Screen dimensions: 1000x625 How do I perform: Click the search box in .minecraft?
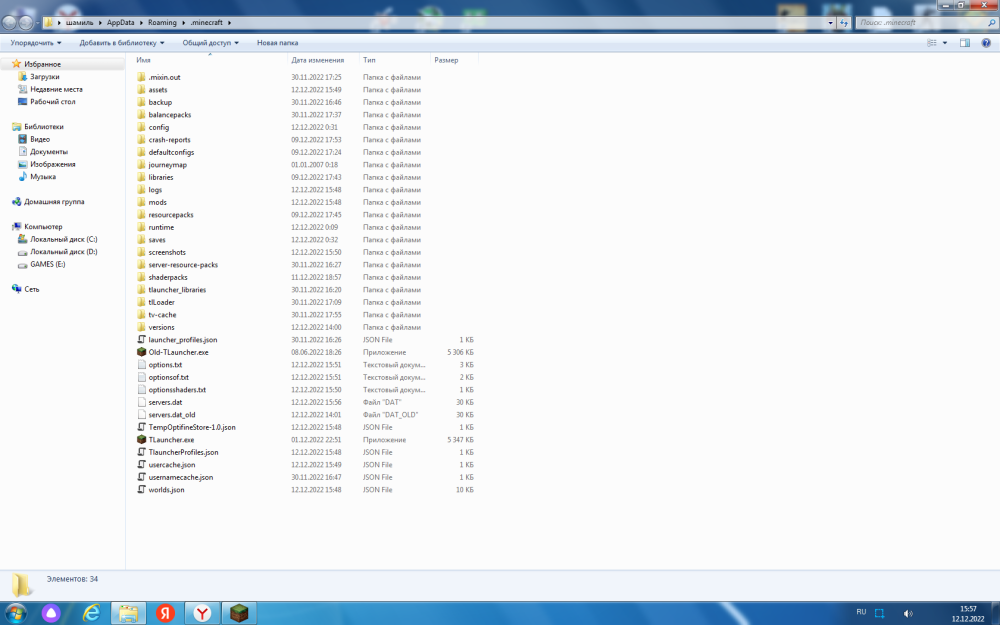(x=926, y=22)
